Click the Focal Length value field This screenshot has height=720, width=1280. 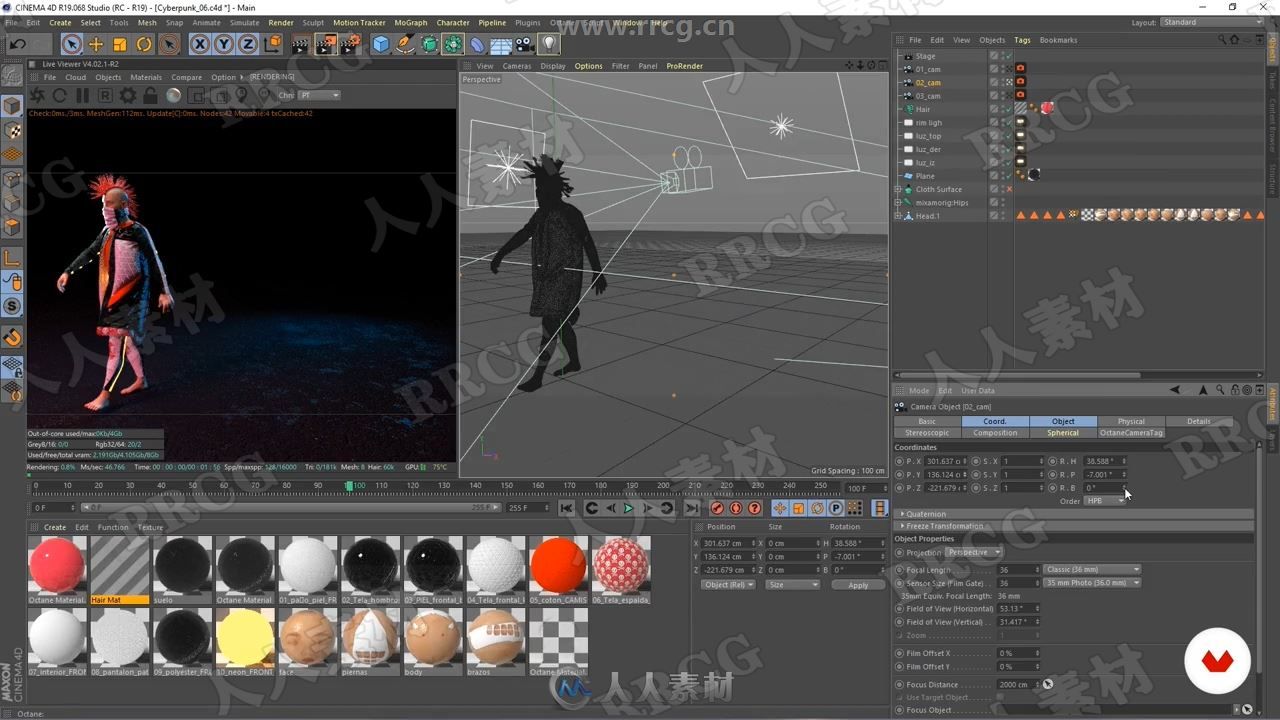tap(1017, 570)
